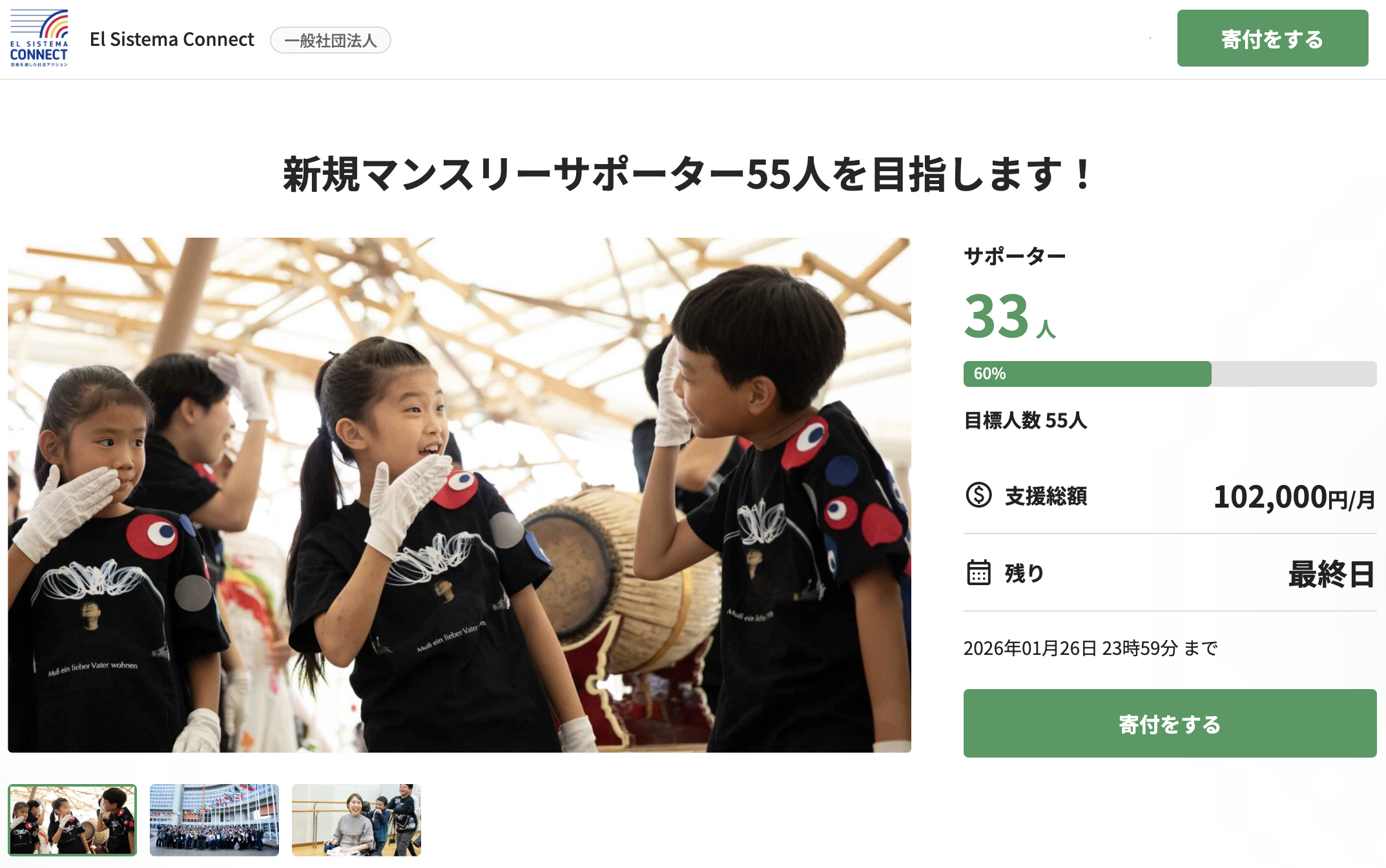This screenshot has height=868, width=1386.
Task: Click the 最終日 remaining days label
Action: 1332,574
